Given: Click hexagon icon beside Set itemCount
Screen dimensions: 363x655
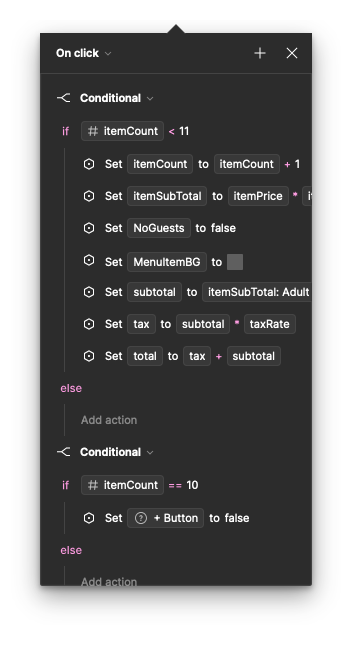Looking at the screenshot, I should pyautogui.click(x=89, y=164).
